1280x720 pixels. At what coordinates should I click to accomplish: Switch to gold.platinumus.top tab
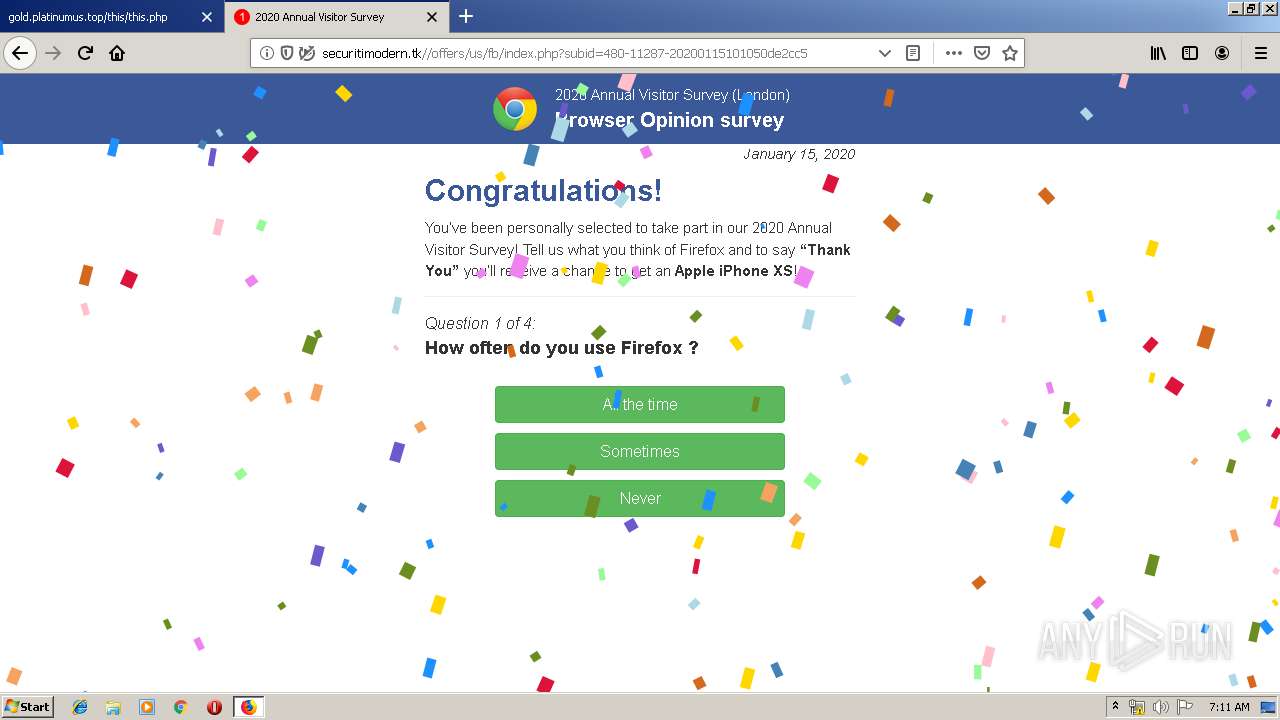(110, 17)
